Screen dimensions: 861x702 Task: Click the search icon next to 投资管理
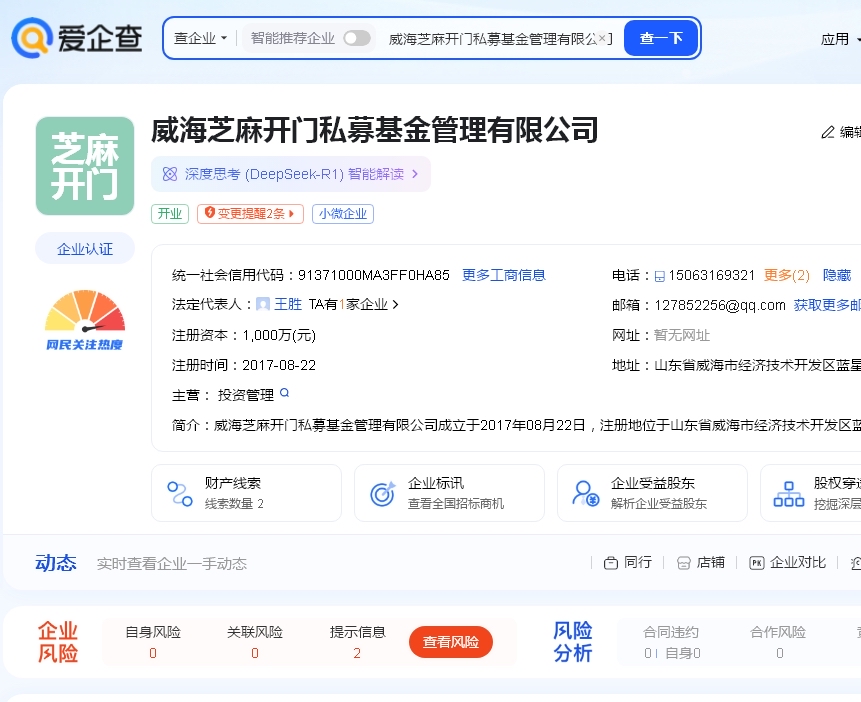[x=284, y=393]
